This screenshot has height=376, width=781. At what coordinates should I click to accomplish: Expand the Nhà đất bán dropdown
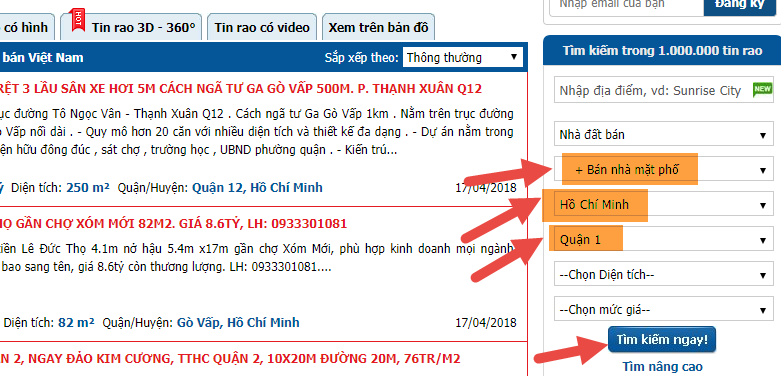[663, 135]
